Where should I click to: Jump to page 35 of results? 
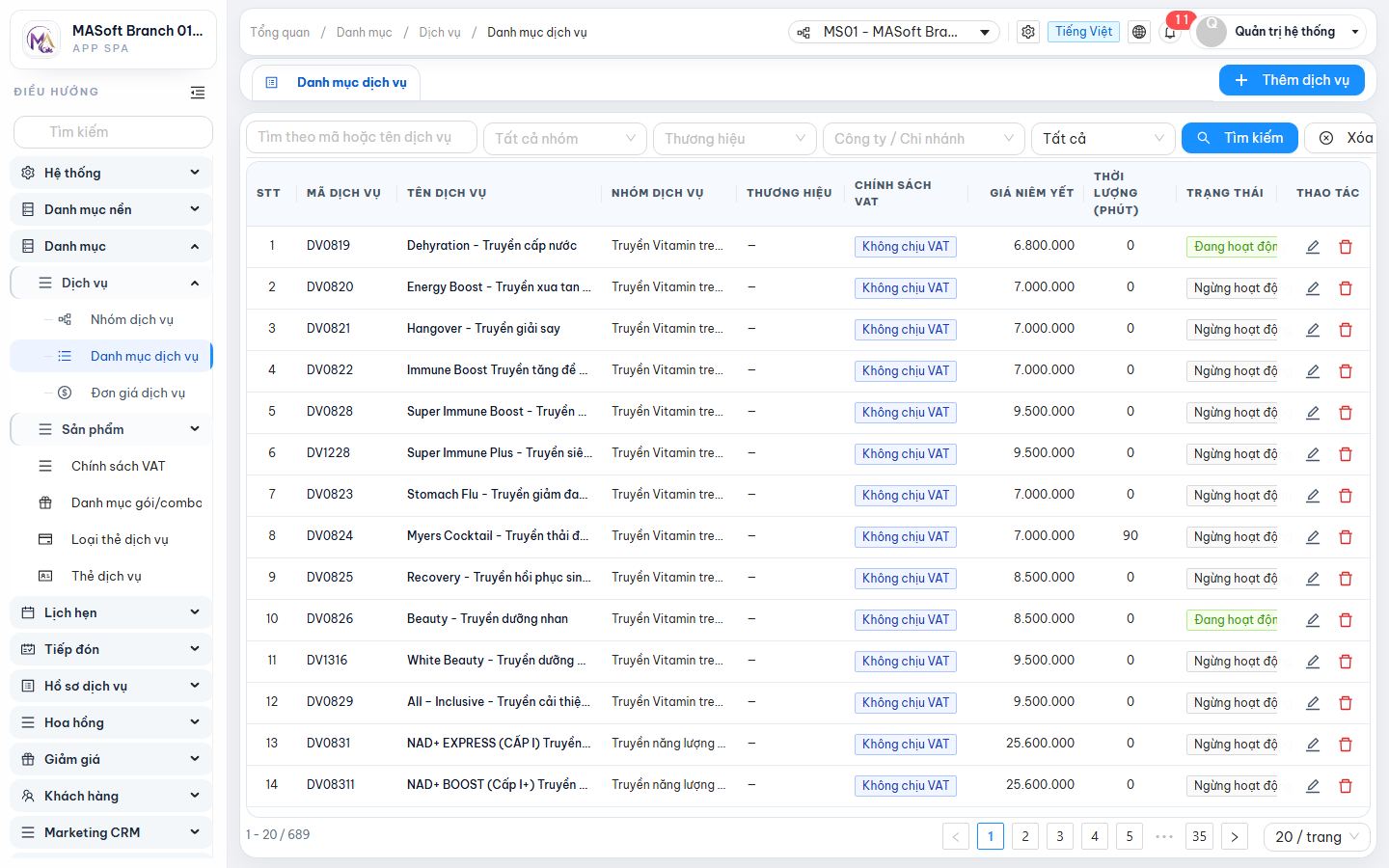point(1199,836)
